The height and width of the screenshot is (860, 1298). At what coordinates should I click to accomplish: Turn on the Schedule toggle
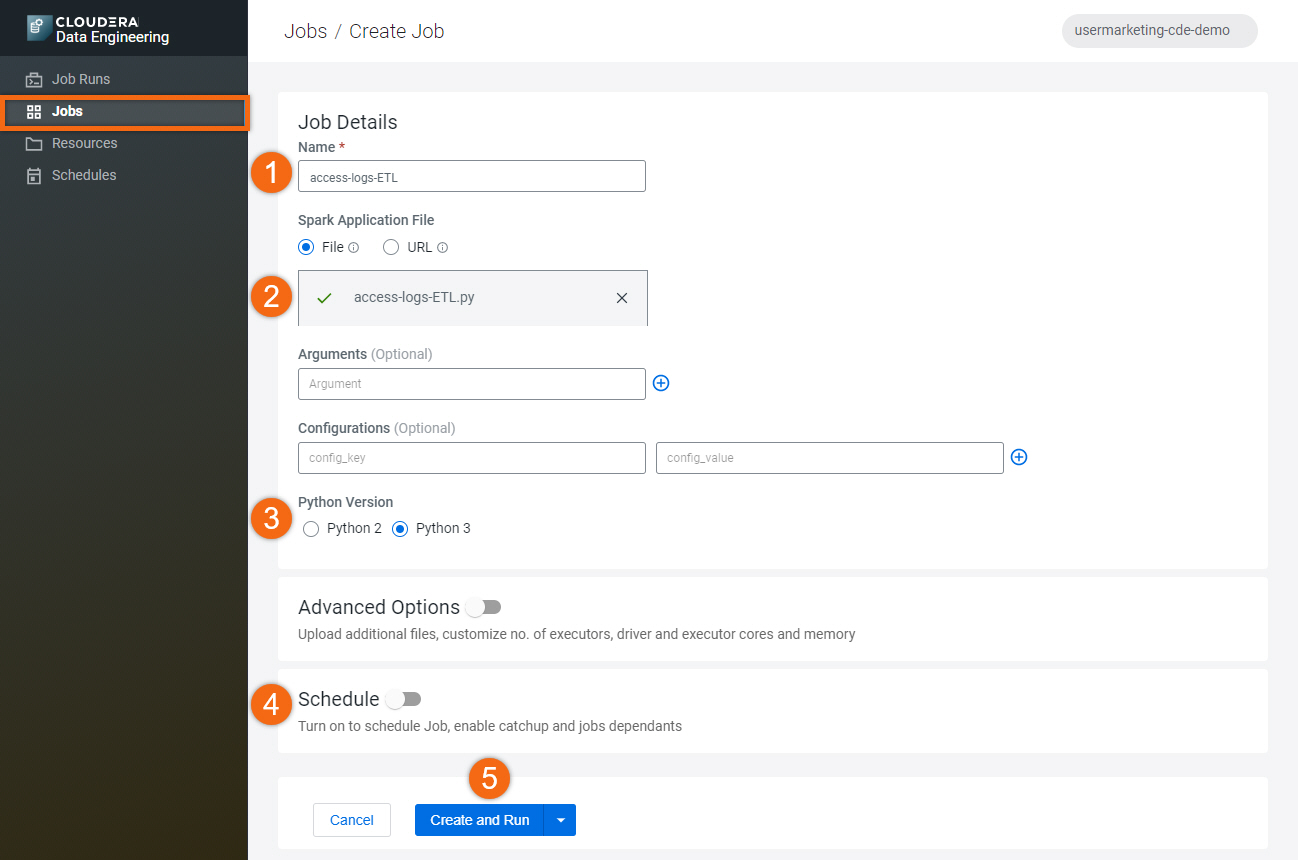click(404, 699)
